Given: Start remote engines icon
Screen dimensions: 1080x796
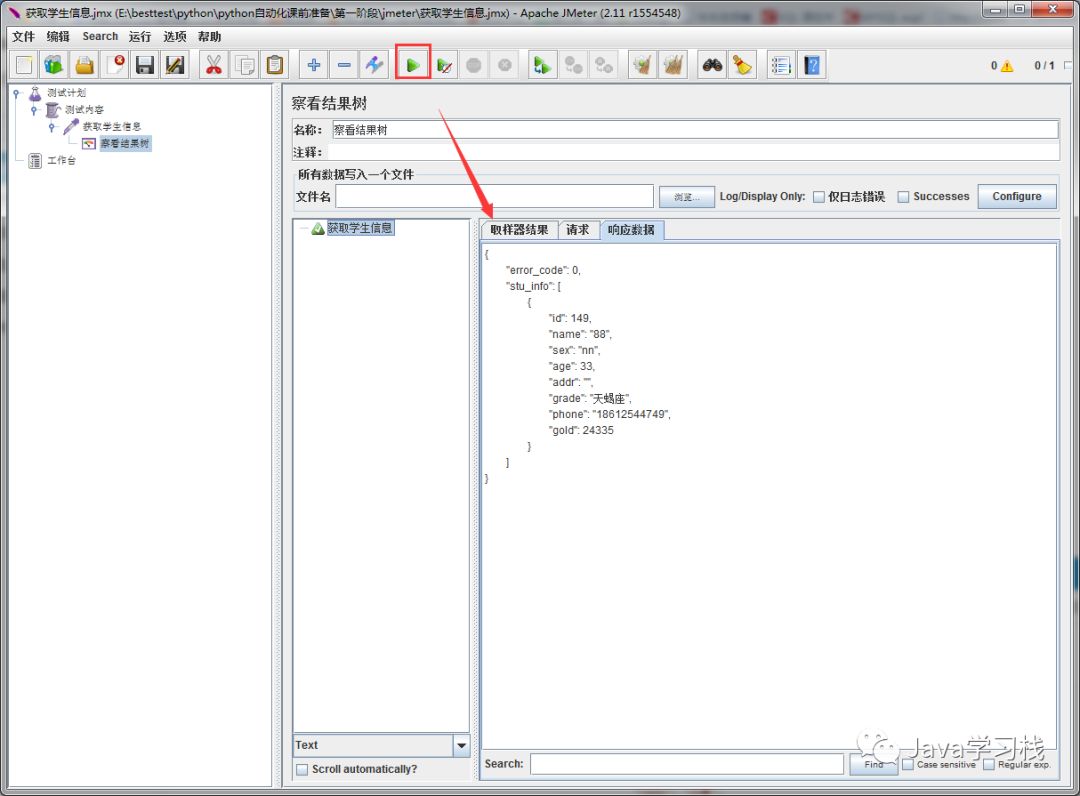Looking at the screenshot, I should click(x=543, y=65).
